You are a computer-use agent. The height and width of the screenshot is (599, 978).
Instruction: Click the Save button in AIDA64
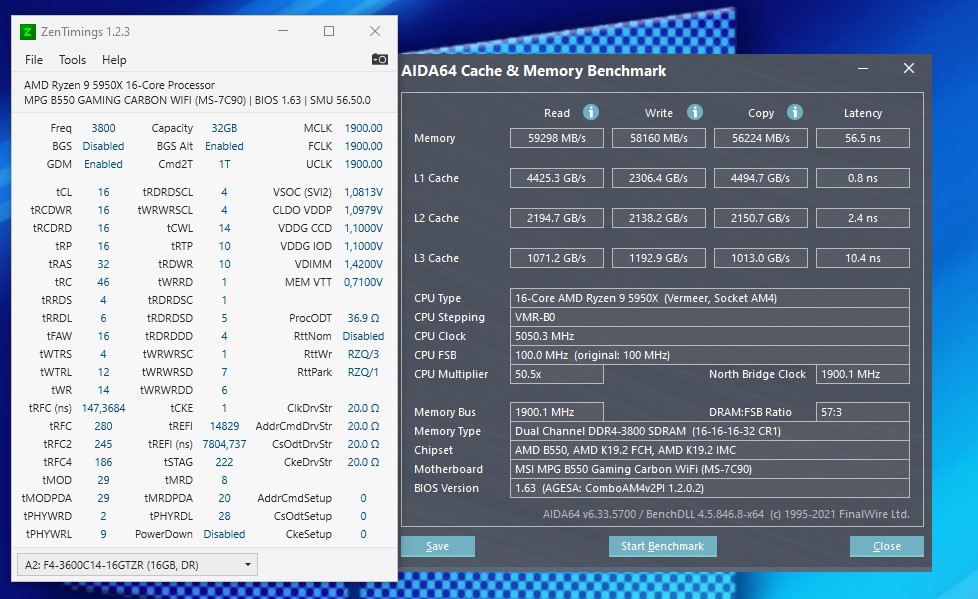click(437, 546)
